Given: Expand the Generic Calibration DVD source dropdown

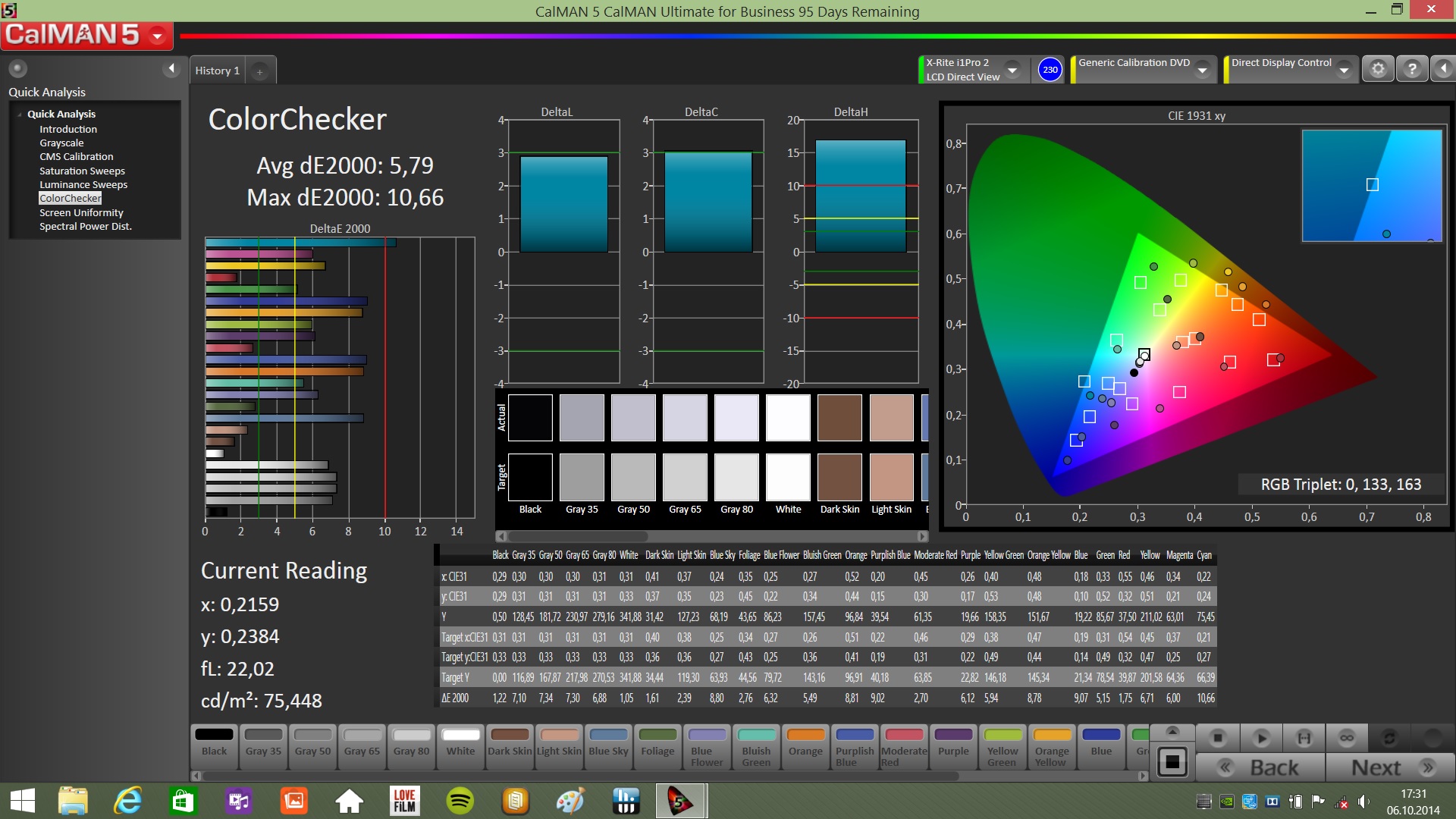Looking at the screenshot, I should click(1202, 70).
